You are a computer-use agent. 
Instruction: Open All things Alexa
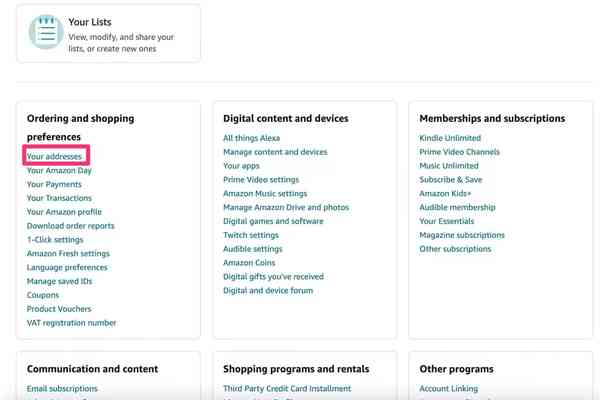(251, 138)
